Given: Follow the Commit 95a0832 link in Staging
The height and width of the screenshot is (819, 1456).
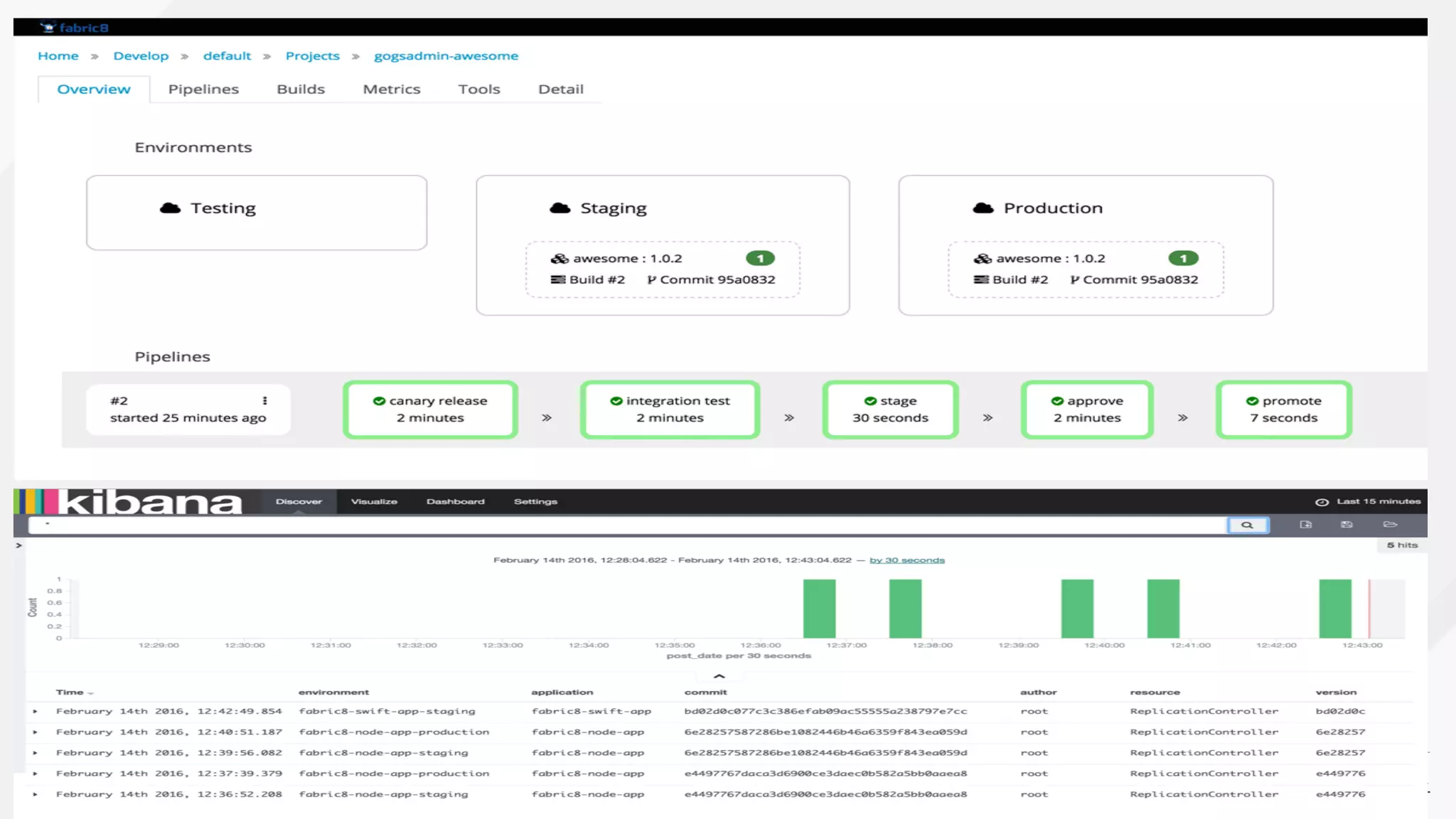Looking at the screenshot, I should tap(717, 280).
